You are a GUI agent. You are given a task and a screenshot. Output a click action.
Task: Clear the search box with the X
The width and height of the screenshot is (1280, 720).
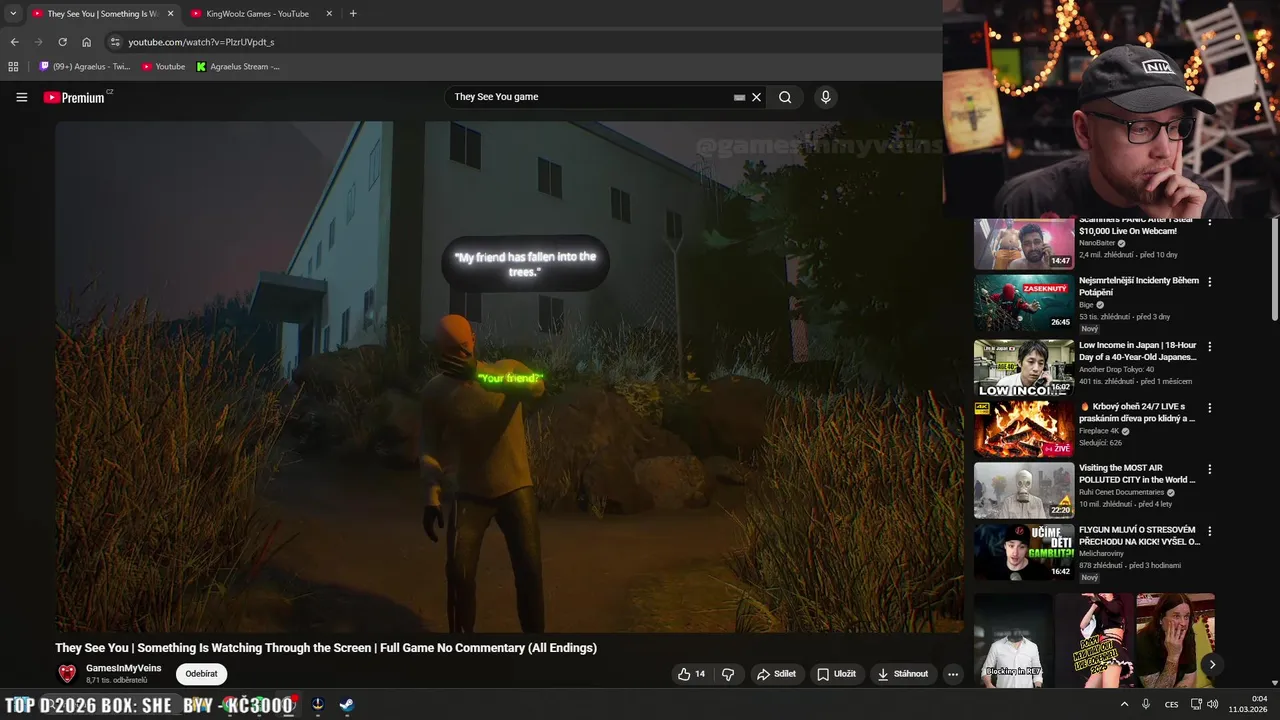757,97
